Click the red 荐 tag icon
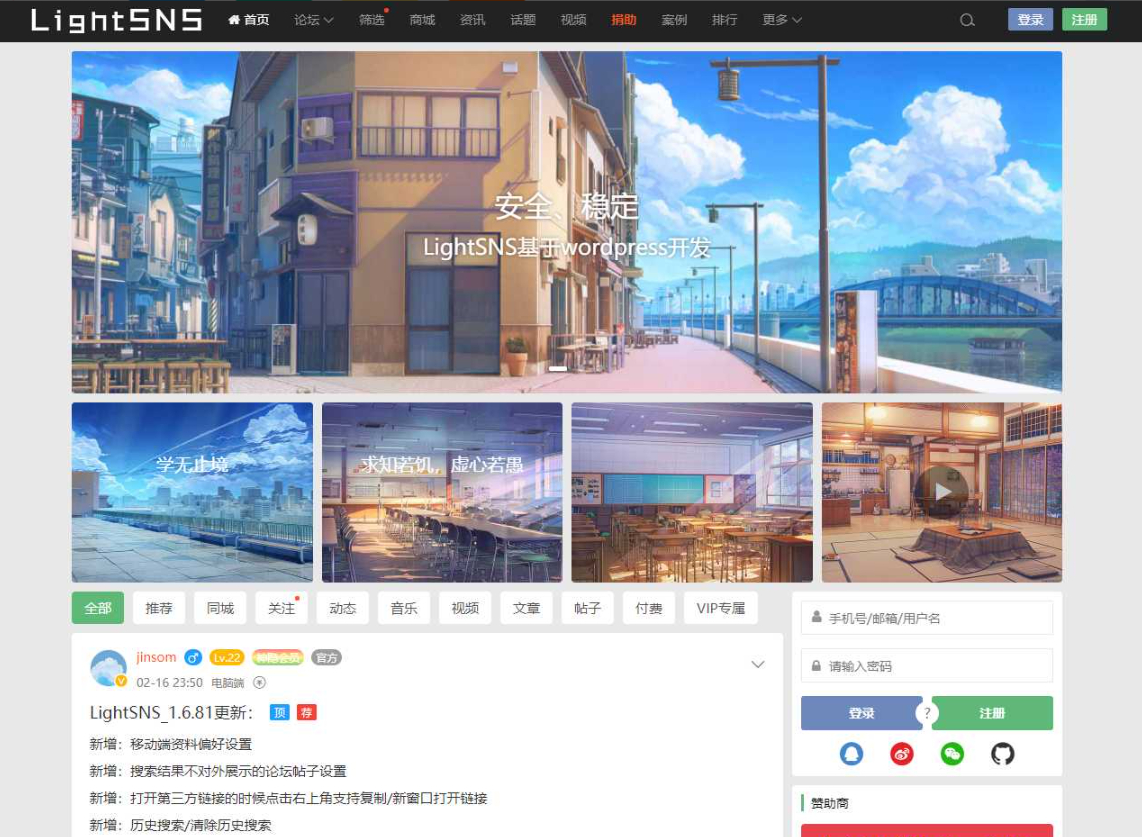This screenshot has height=837, width=1142. (307, 712)
